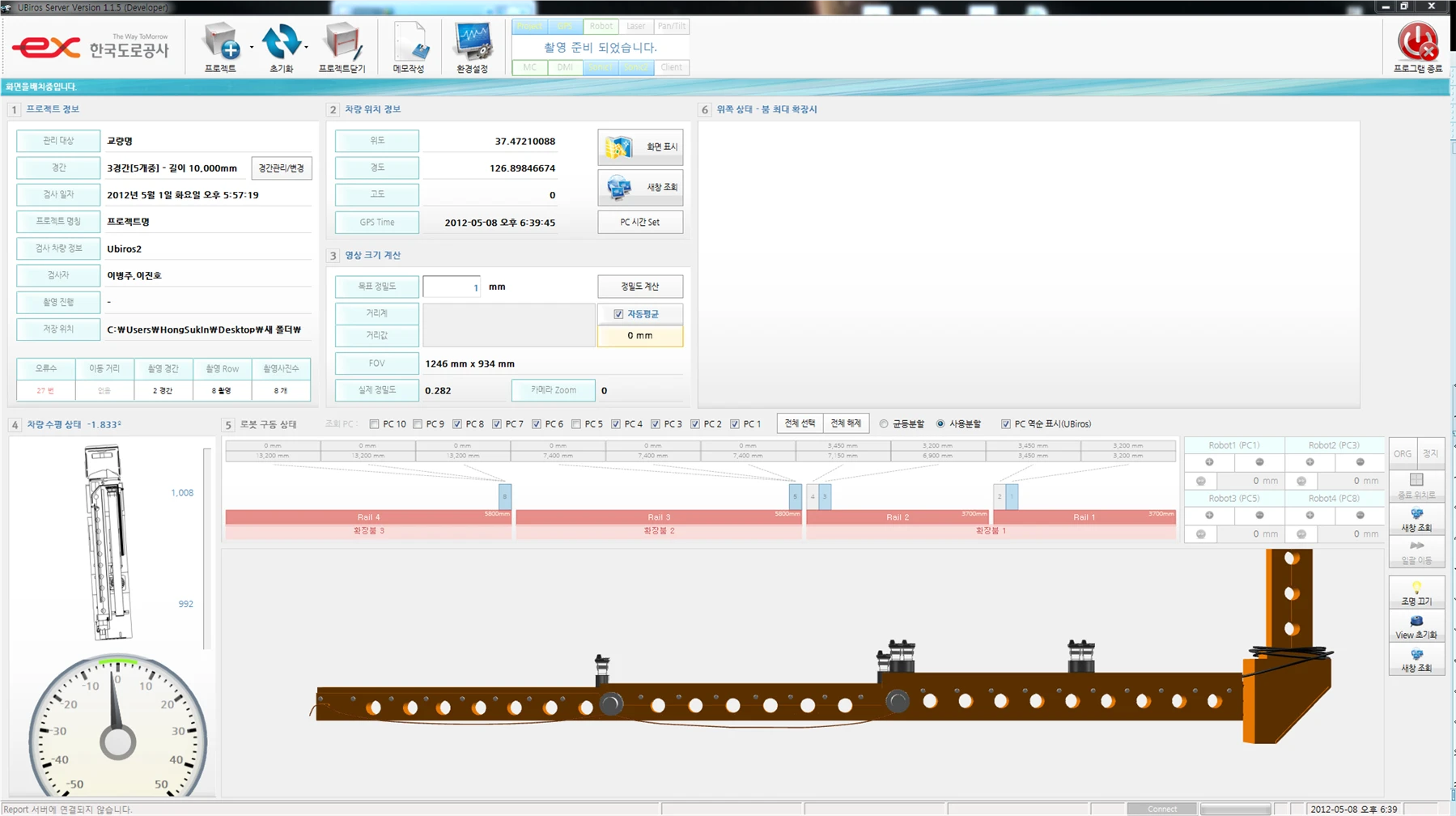Viewport: 1456px width, 816px height.
Task: Click Robot4 (PC8) plus icon
Action: coord(1310,516)
